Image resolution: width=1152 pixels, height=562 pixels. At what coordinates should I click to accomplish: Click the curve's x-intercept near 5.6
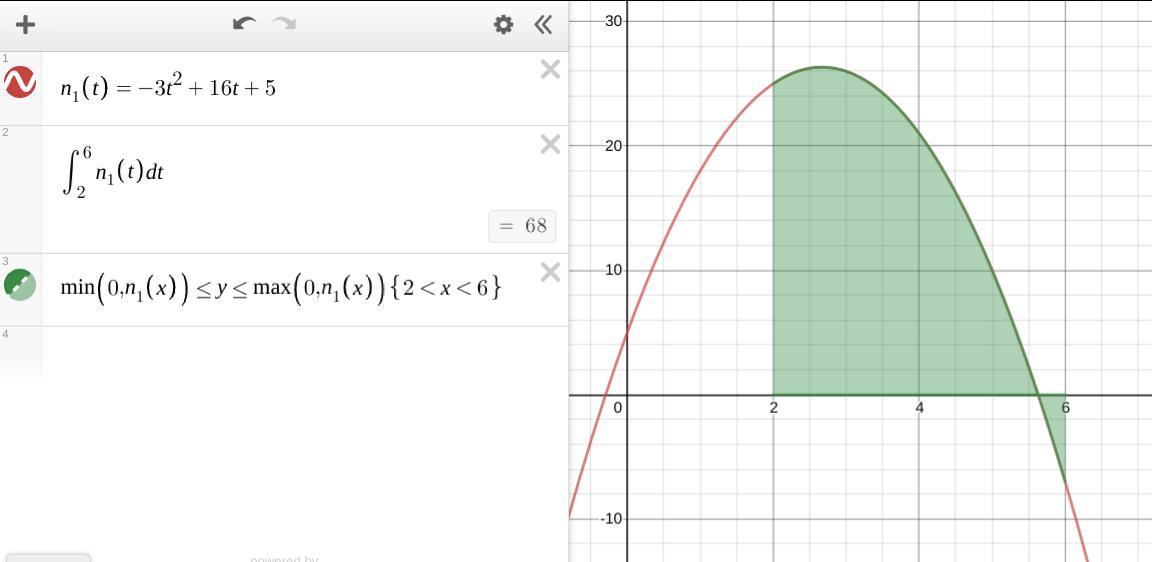(x=1039, y=395)
